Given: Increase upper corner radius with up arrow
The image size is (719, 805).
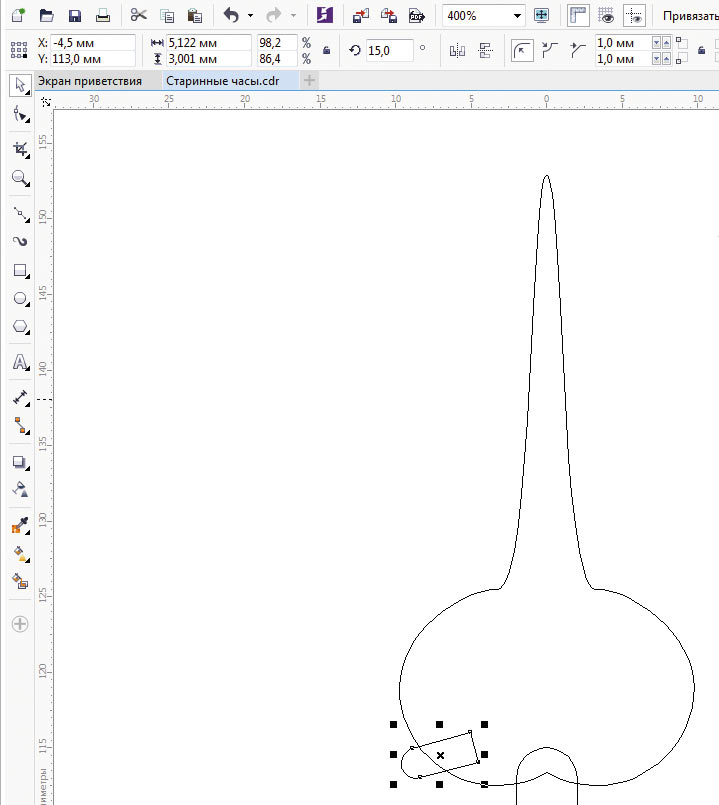Looking at the screenshot, I should click(x=666, y=43).
